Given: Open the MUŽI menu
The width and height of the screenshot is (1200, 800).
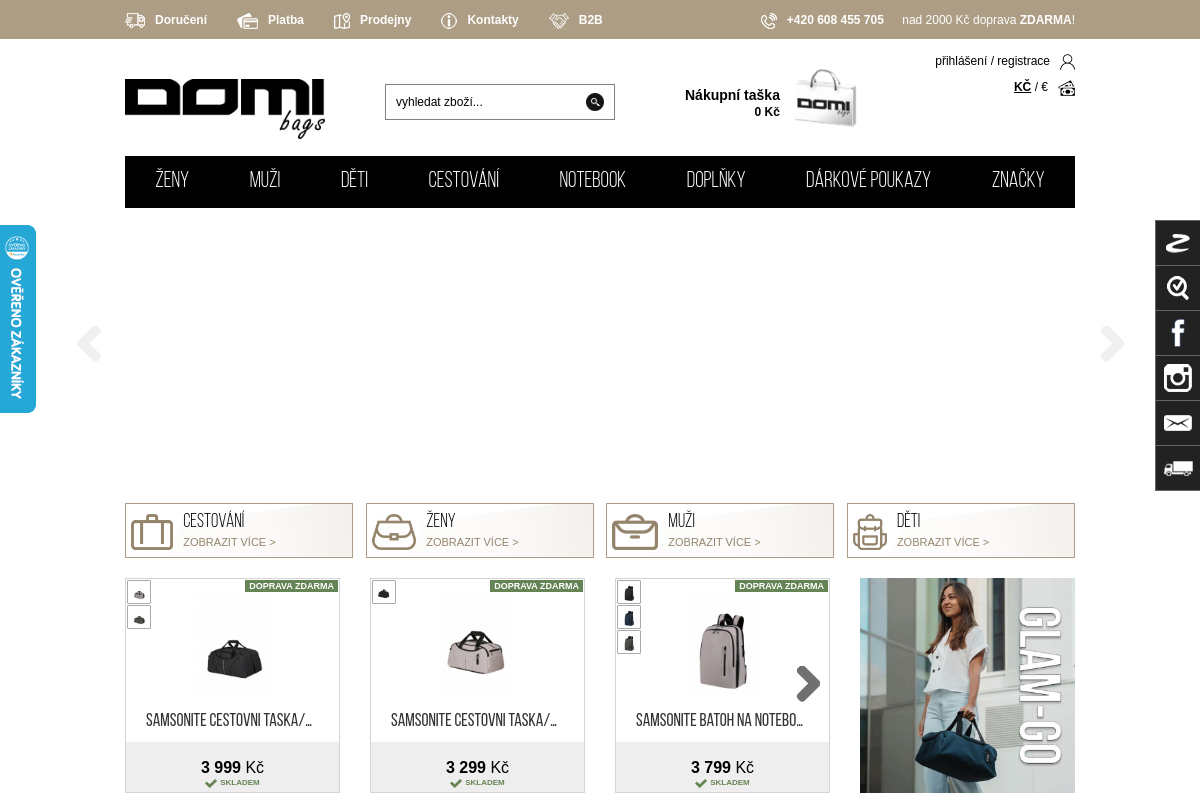Looking at the screenshot, I should pos(265,181).
